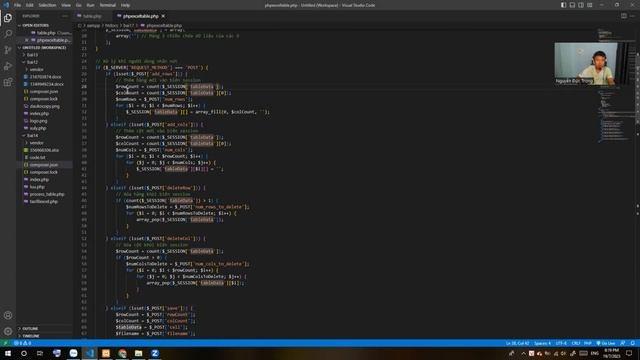Open the Explorer view in activity bar
This screenshot has height=360, width=640.
coord(8,18)
